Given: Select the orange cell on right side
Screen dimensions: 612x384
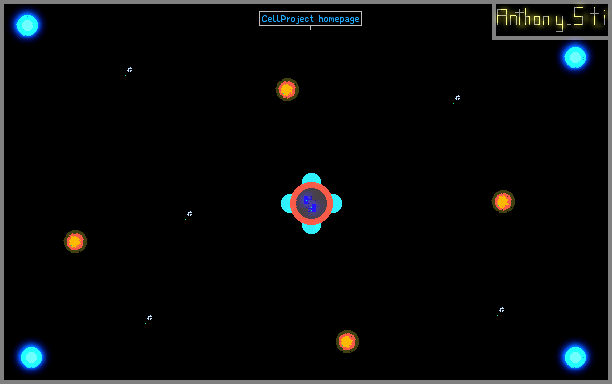Looking at the screenshot, I should (x=503, y=201).
